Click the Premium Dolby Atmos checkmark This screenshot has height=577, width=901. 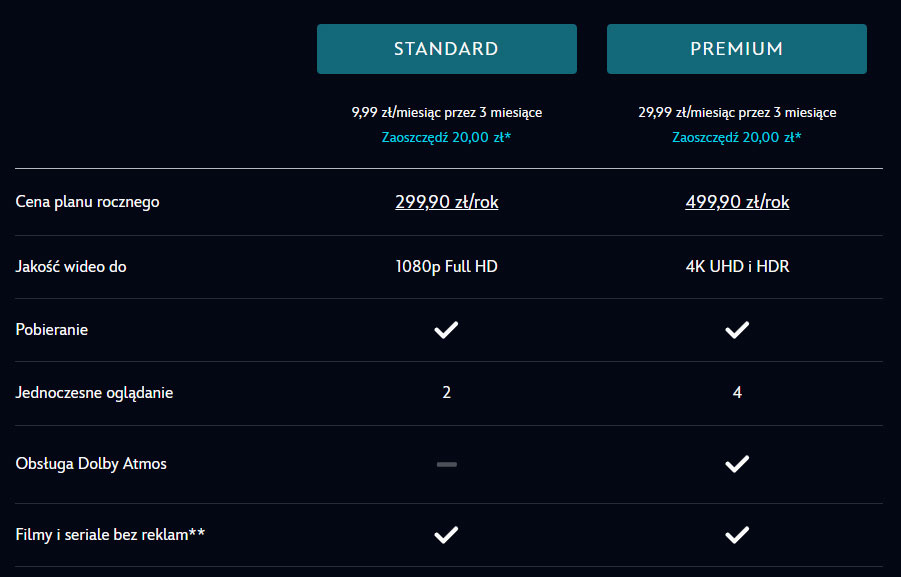(x=737, y=464)
